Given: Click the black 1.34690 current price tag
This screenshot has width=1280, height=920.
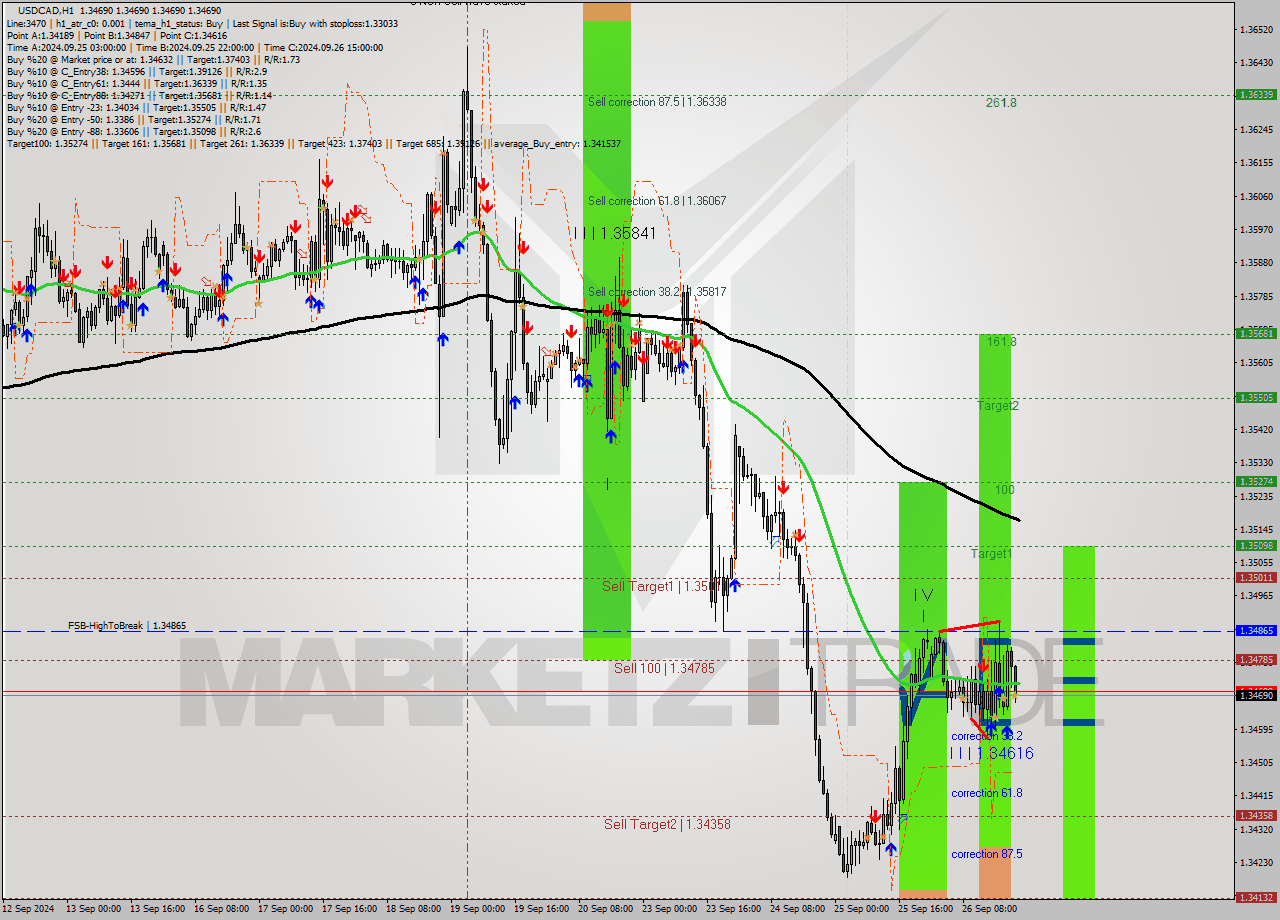Looking at the screenshot, I should click(x=1255, y=694).
